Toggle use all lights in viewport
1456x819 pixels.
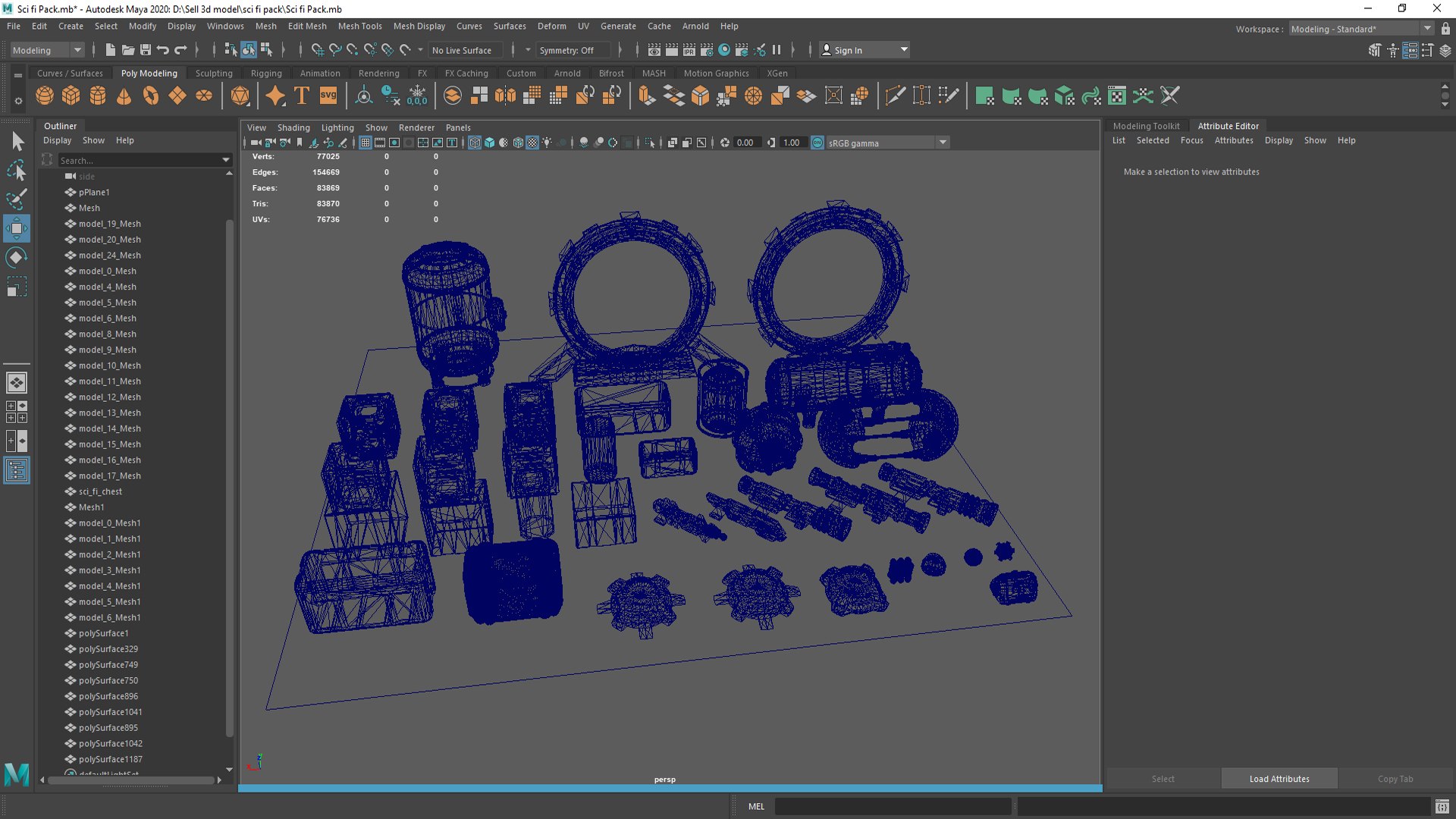coord(547,143)
